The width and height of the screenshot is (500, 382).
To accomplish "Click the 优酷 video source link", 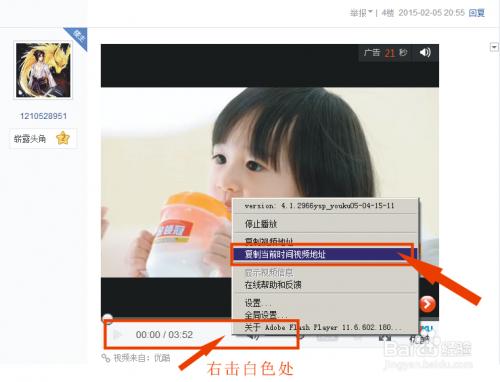I will tap(162, 358).
